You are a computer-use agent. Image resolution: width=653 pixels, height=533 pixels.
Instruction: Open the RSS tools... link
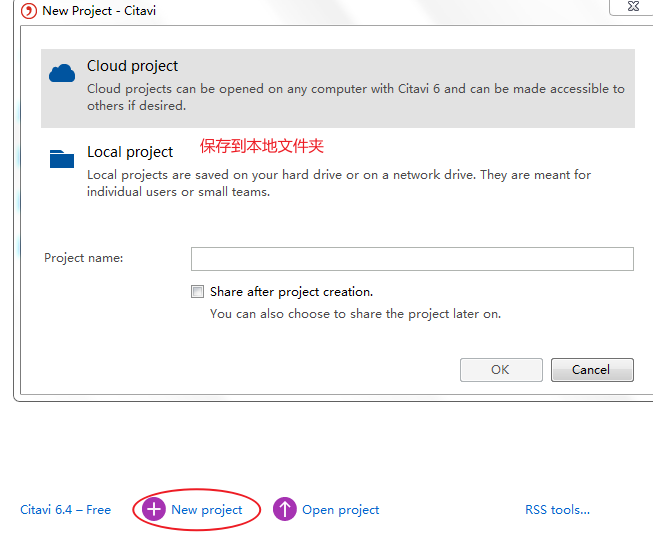click(557, 510)
